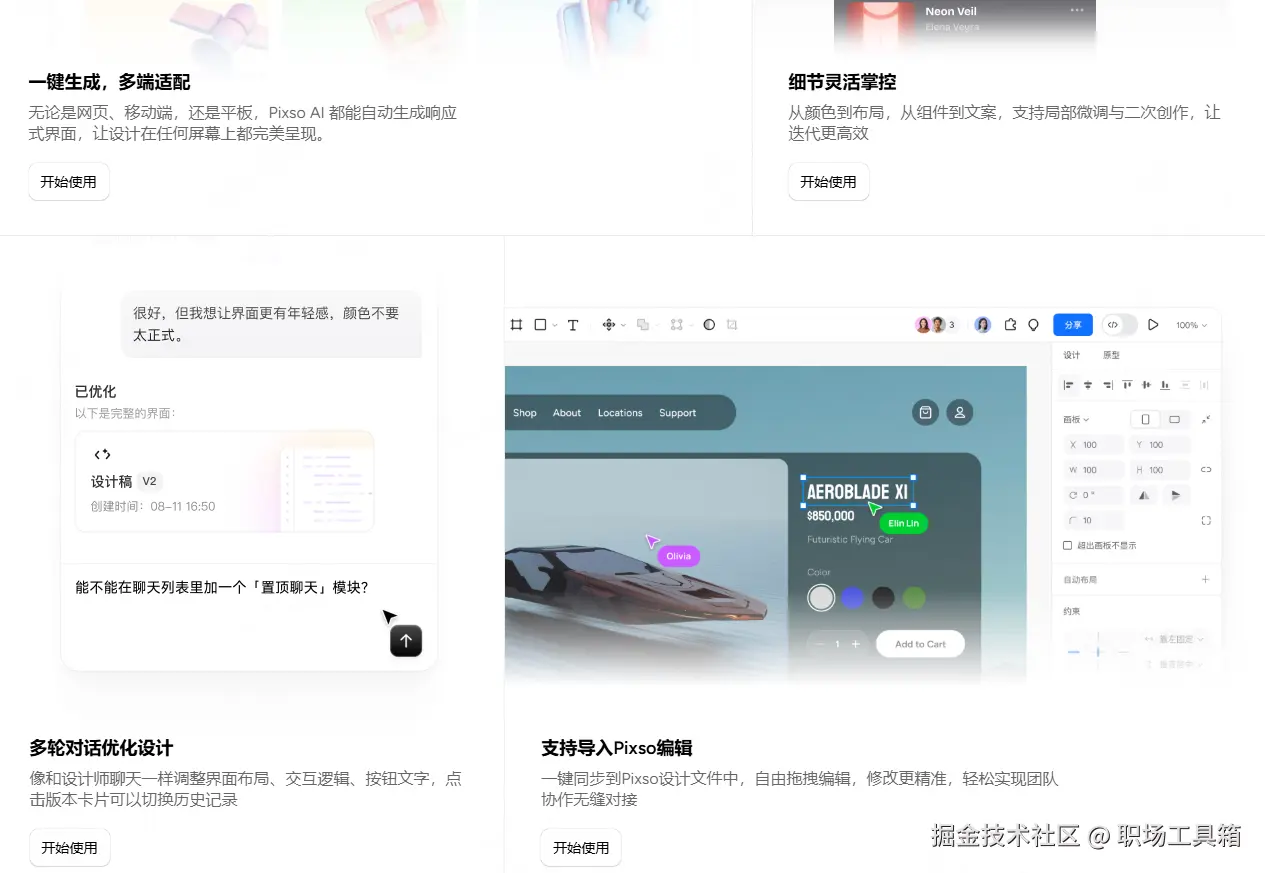This screenshot has height=873, width=1265.
Task: Click the align left icon
Action: point(1069,385)
